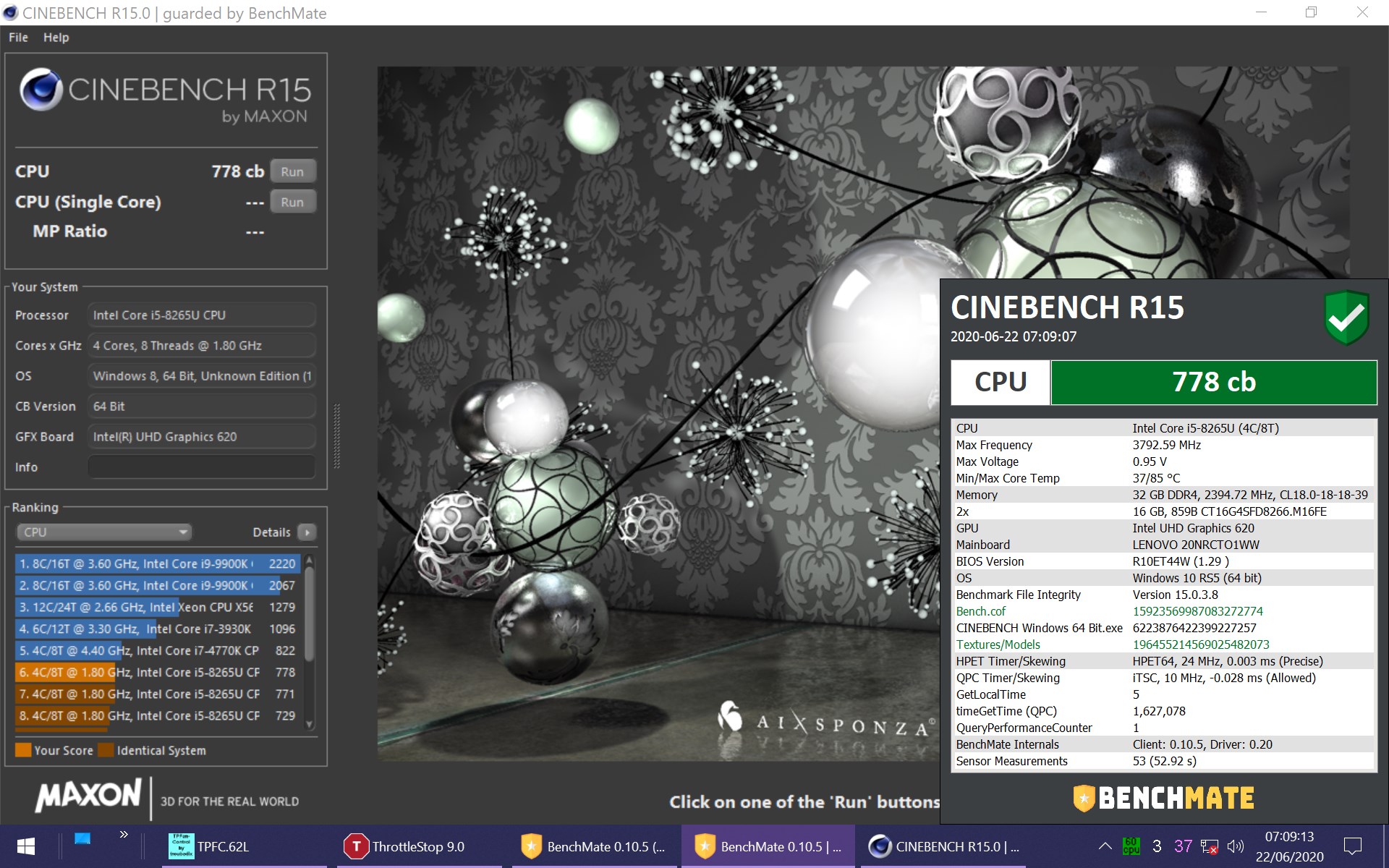The height and width of the screenshot is (868, 1389).
Task: Click the Your Score orange swatch
Action: pyautogui.click(x=23, y=750)
